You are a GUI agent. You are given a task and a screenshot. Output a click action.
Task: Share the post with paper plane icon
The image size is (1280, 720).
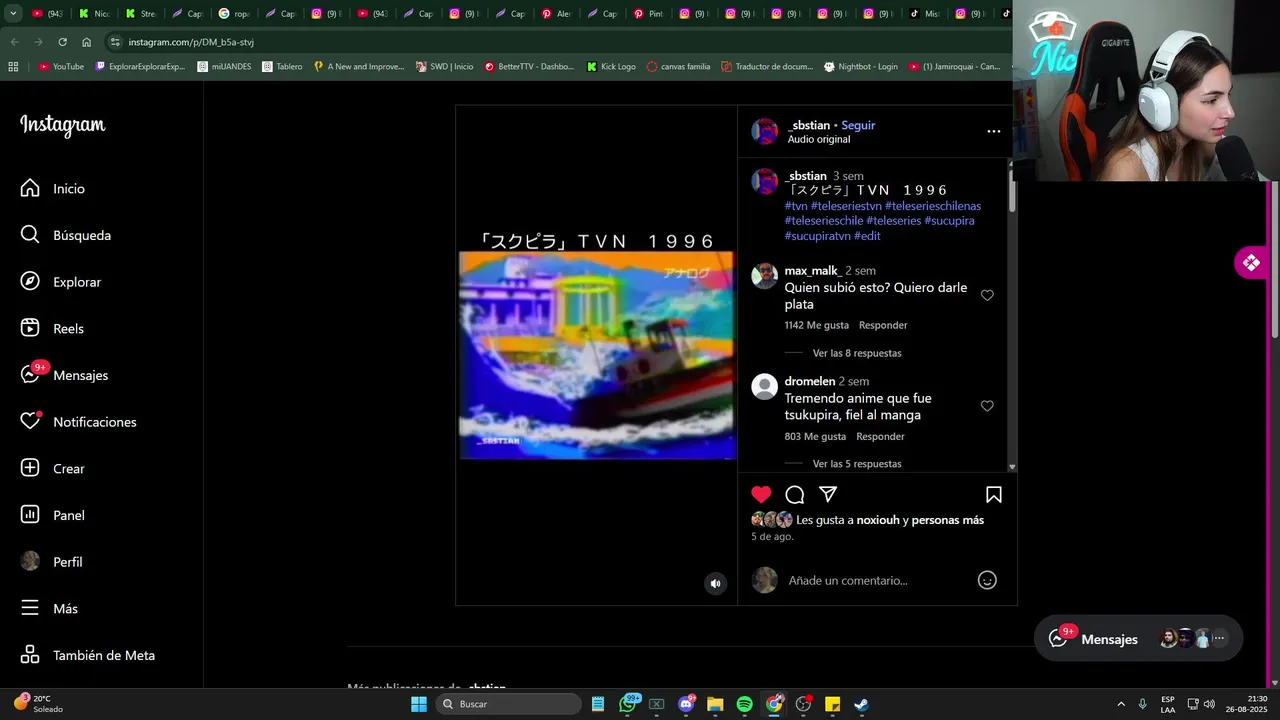tap(828, 494)
